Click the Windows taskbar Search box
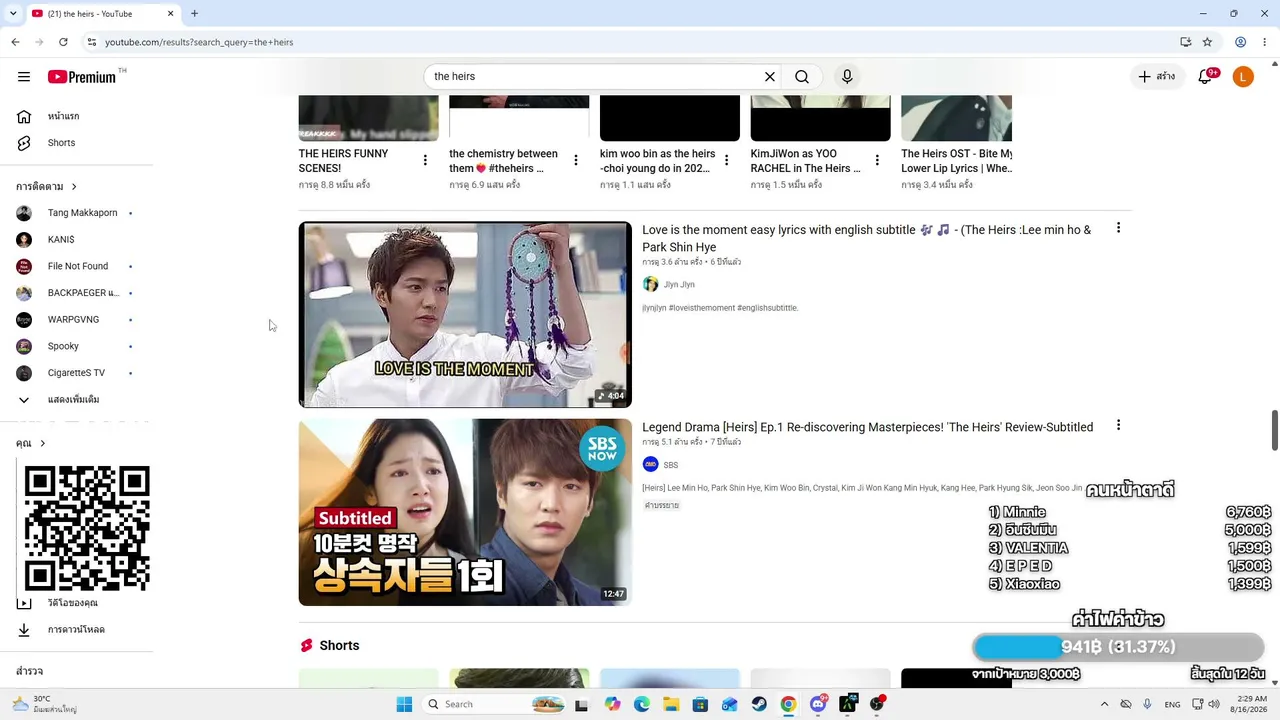The width and height of the screenshot is (1280, 720). pyautogui.click(x=493, y=704)
